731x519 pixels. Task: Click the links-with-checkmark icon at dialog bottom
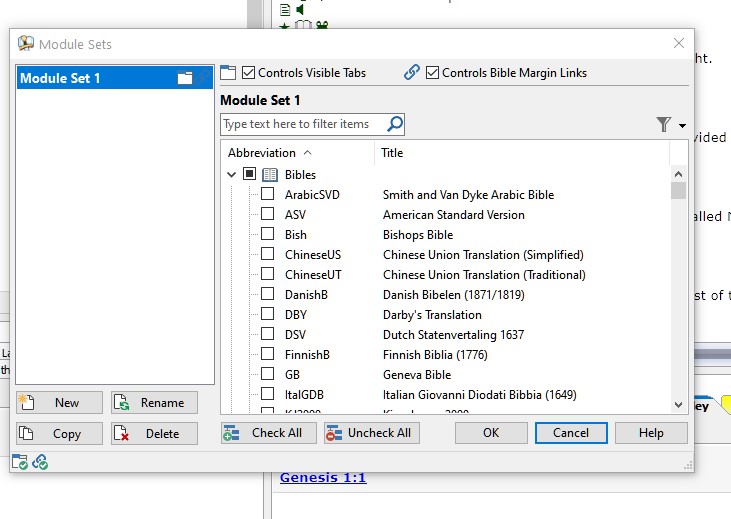40,462
